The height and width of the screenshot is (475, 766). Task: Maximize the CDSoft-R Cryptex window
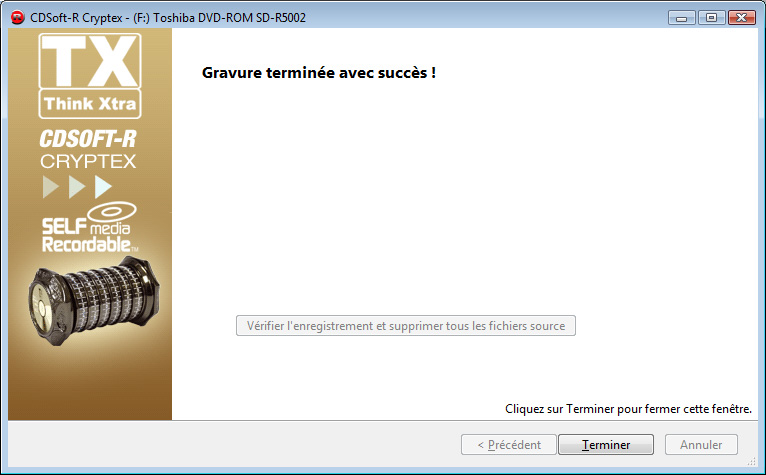[712, 18]
